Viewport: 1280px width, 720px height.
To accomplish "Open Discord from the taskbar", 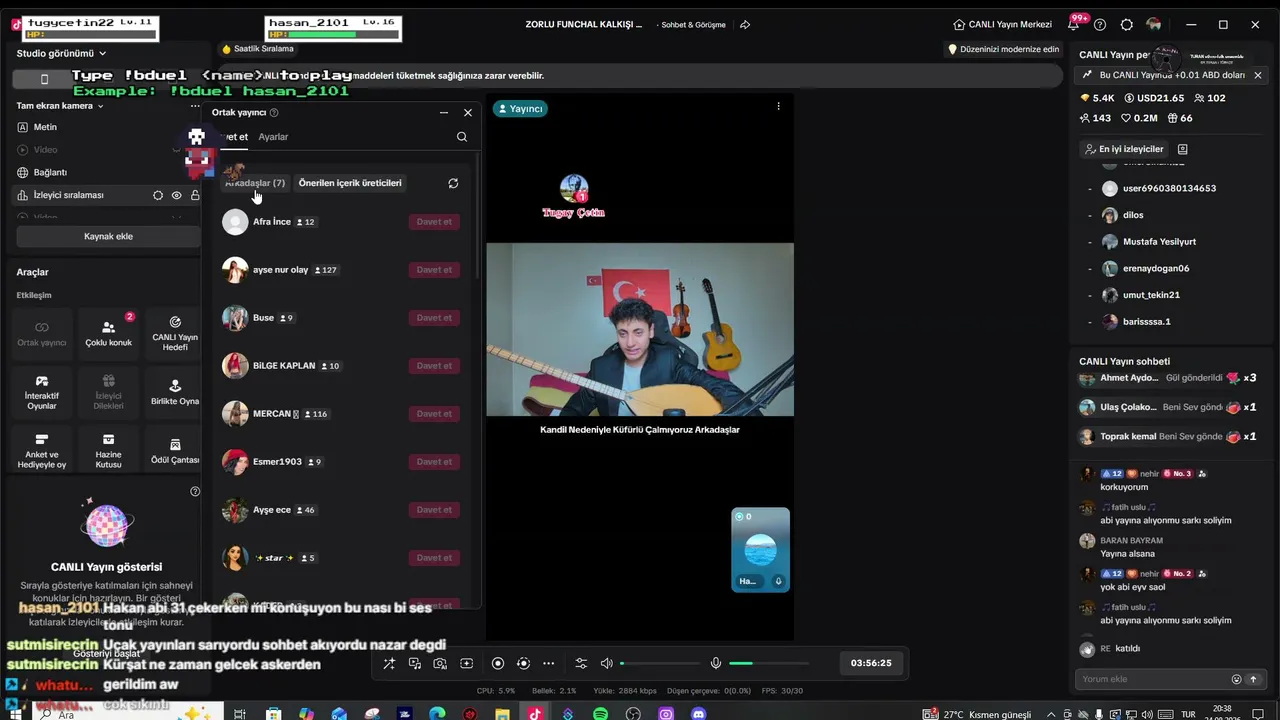I will (x=698, y=714).
